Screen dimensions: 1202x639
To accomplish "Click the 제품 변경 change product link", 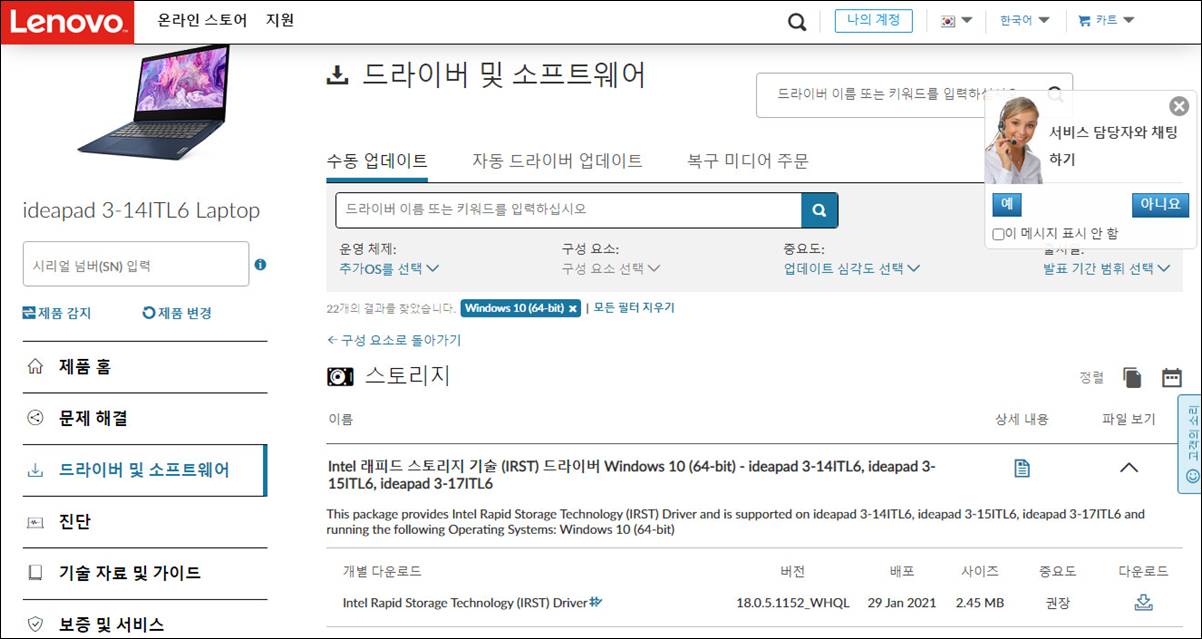I will [177, 313].
